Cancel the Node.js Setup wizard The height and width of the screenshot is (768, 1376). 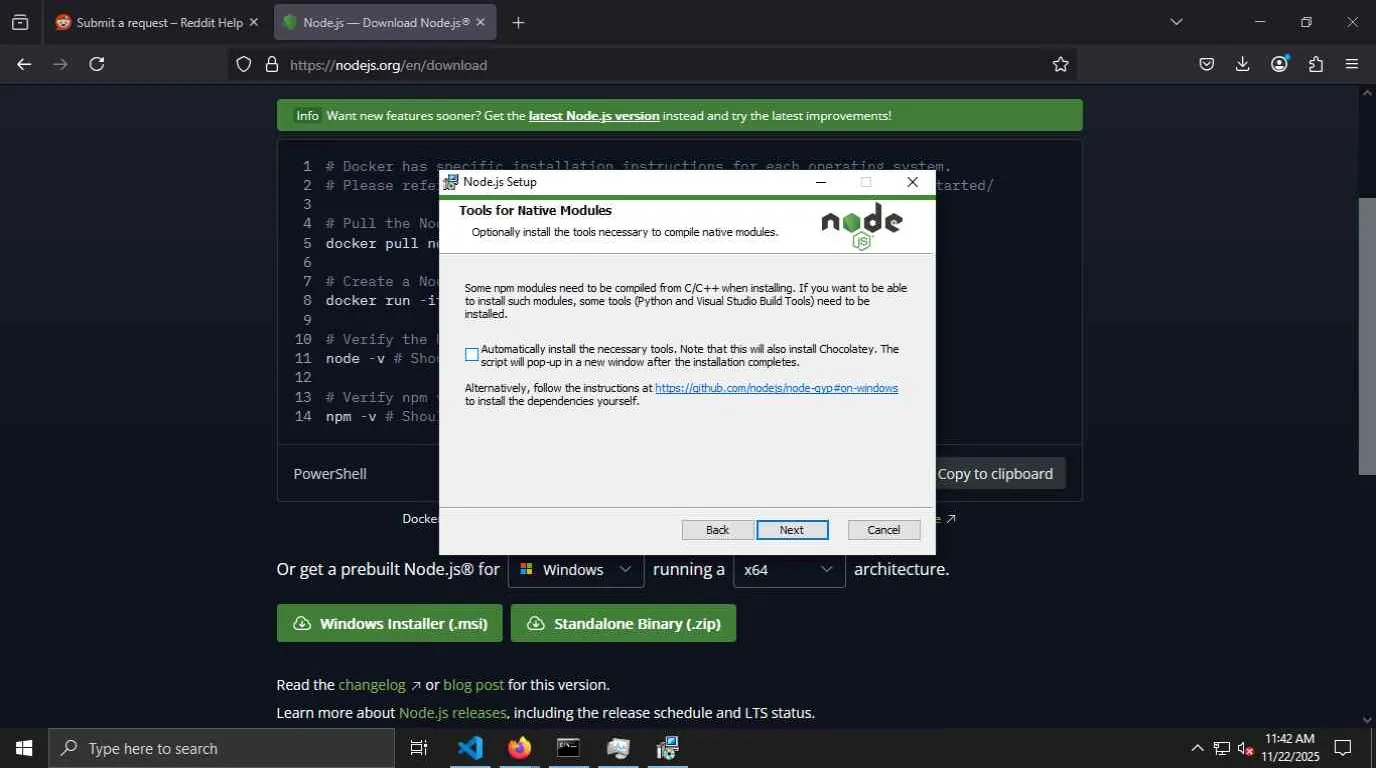tap(884, 530)
